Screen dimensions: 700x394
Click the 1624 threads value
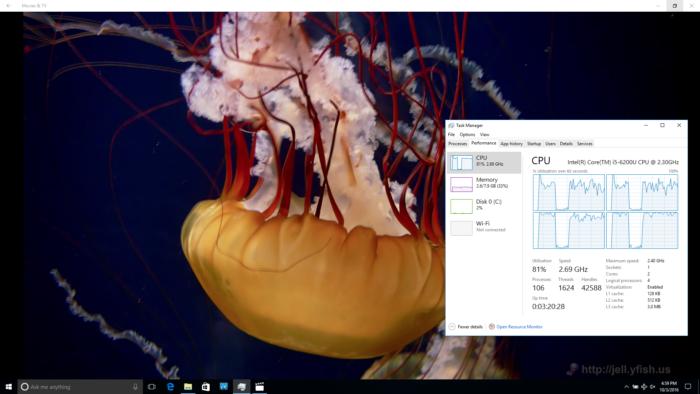pyautogui.click(x=566, y=288)
